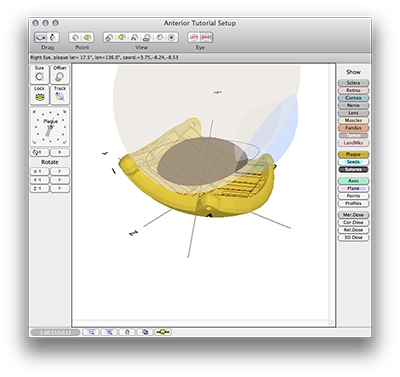This screenshot has width=400, height=377.
Task: Click the home view icon in bottom bar
Action: [x=127, y=332]
